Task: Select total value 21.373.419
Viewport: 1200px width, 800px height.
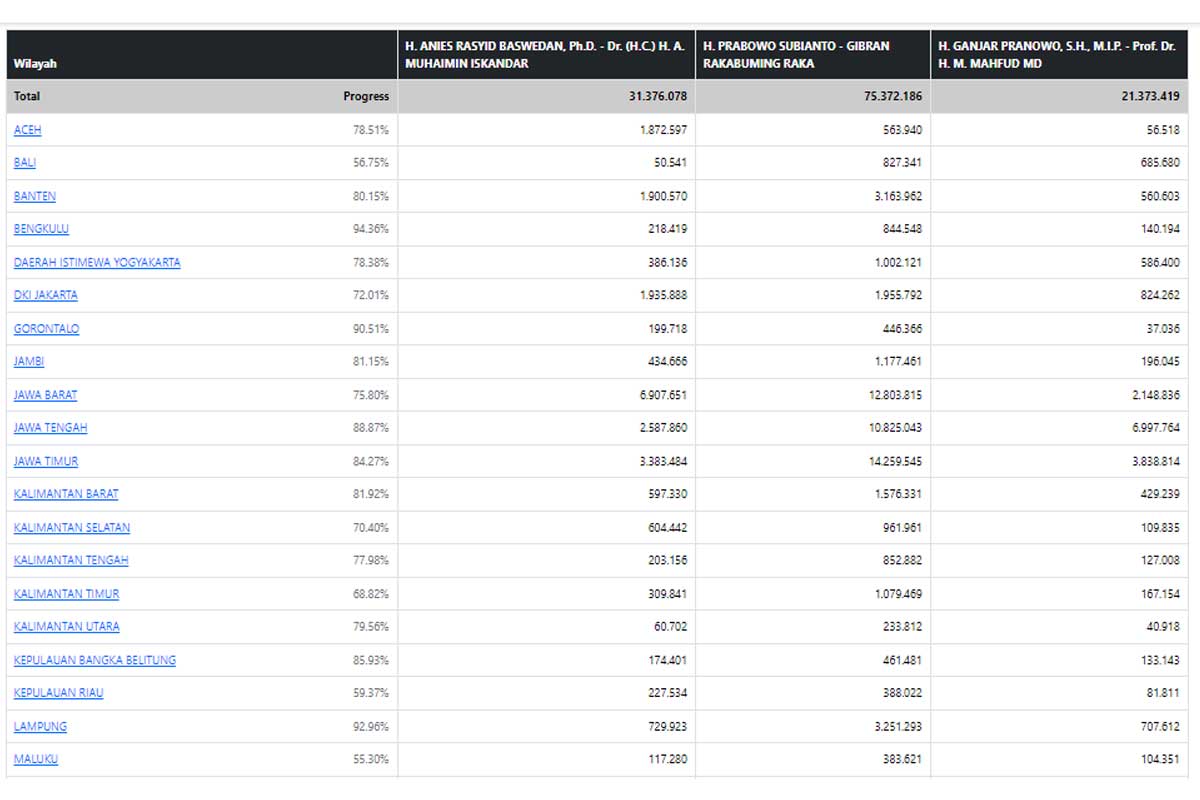Action: pyautogui.click(x=1151, y=97)
